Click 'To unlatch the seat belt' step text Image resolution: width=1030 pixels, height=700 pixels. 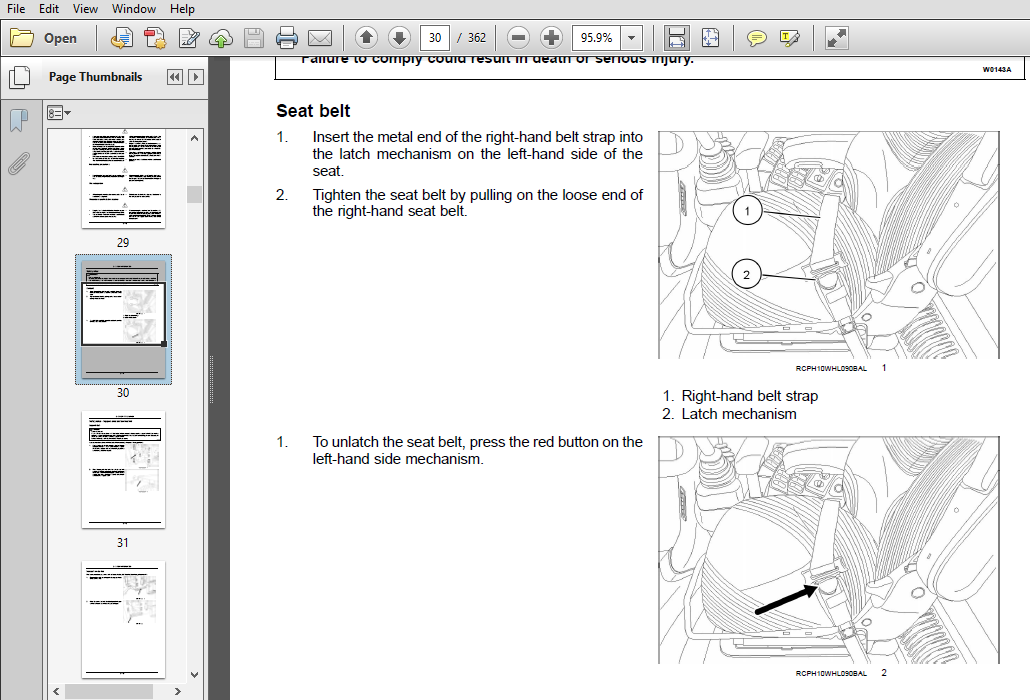pos(478,450)
